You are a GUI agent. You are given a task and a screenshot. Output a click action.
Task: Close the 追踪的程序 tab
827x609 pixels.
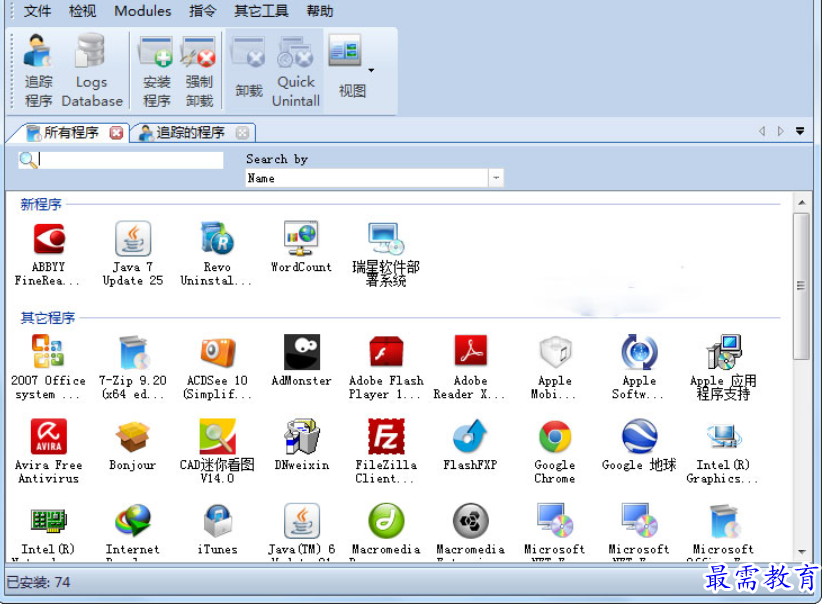(242, 133)
